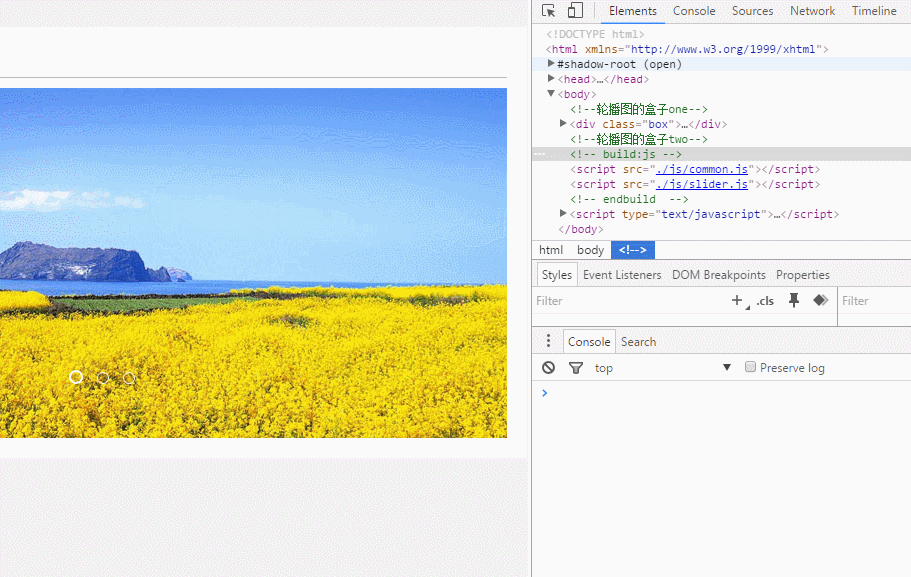Click the pin element state icon
Screen dimensions: 911x577
click(x=794, y=300)
